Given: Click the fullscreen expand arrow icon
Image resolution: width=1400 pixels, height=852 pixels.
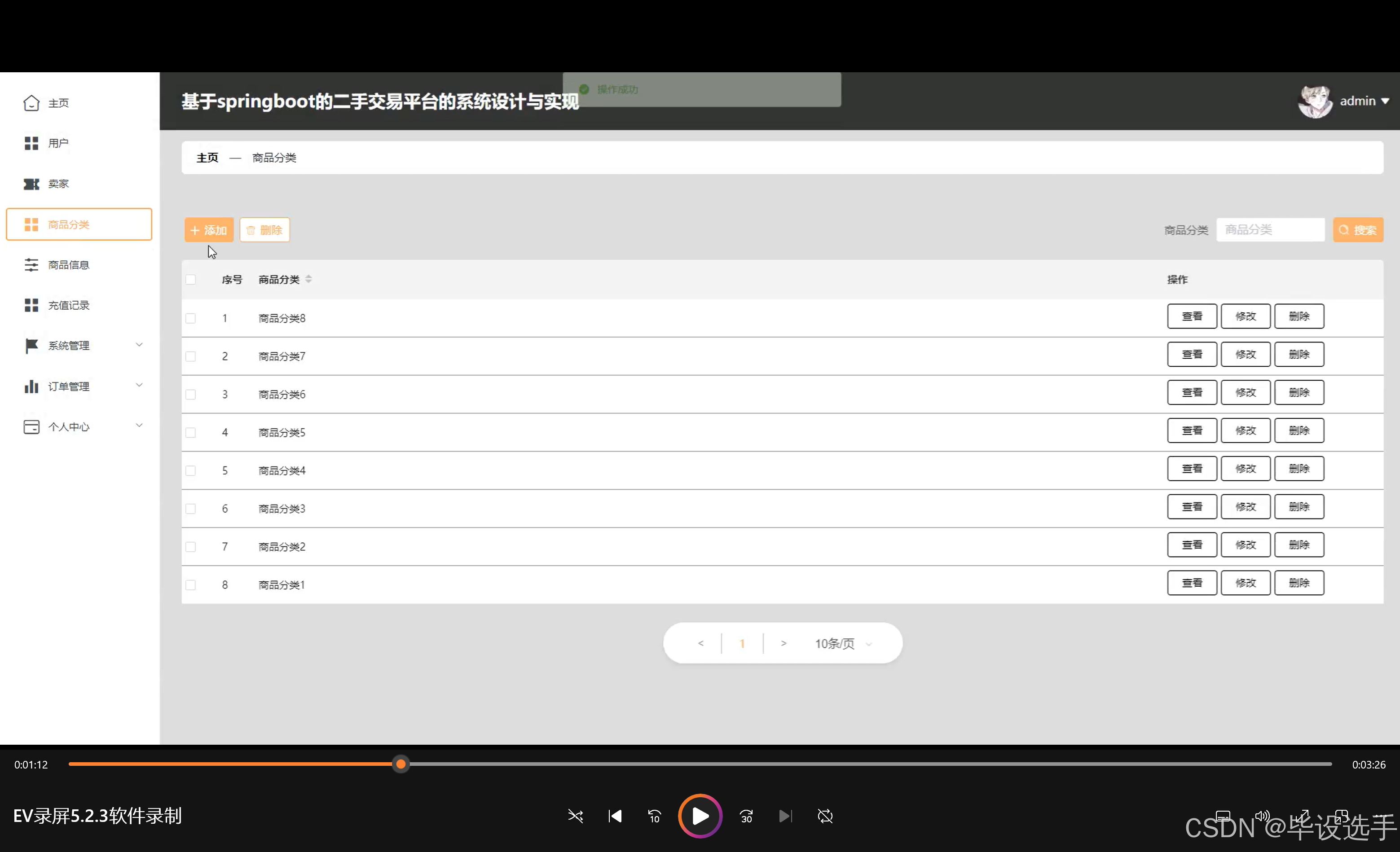Looking at the screenshot, I should tap(1302, 816).
